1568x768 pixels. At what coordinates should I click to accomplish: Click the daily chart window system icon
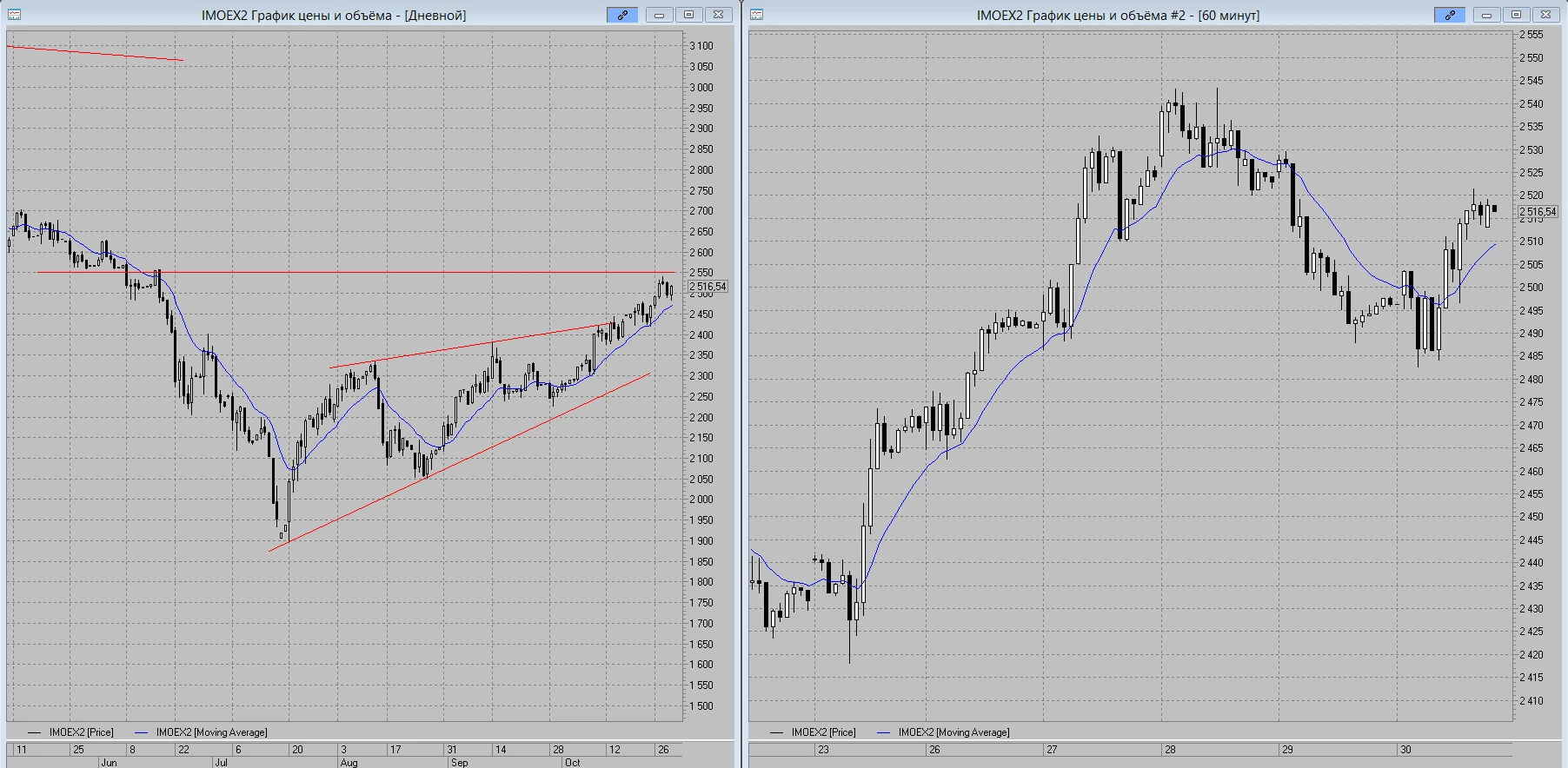coord(14,15)
